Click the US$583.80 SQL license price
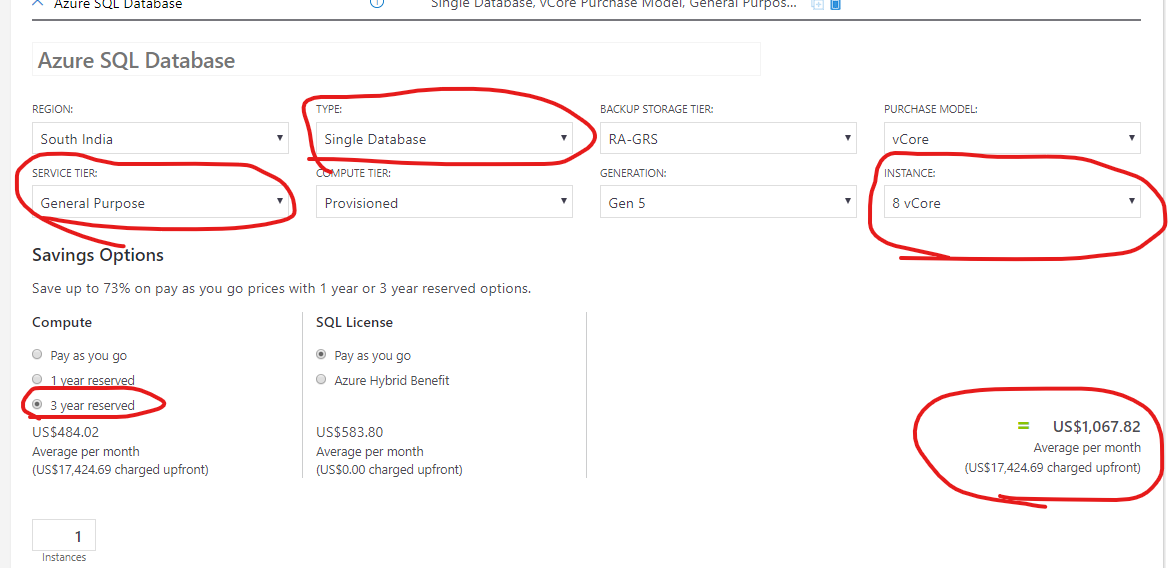The width and height of the screenshot is (1169, 568). click(x=350, y=432)
